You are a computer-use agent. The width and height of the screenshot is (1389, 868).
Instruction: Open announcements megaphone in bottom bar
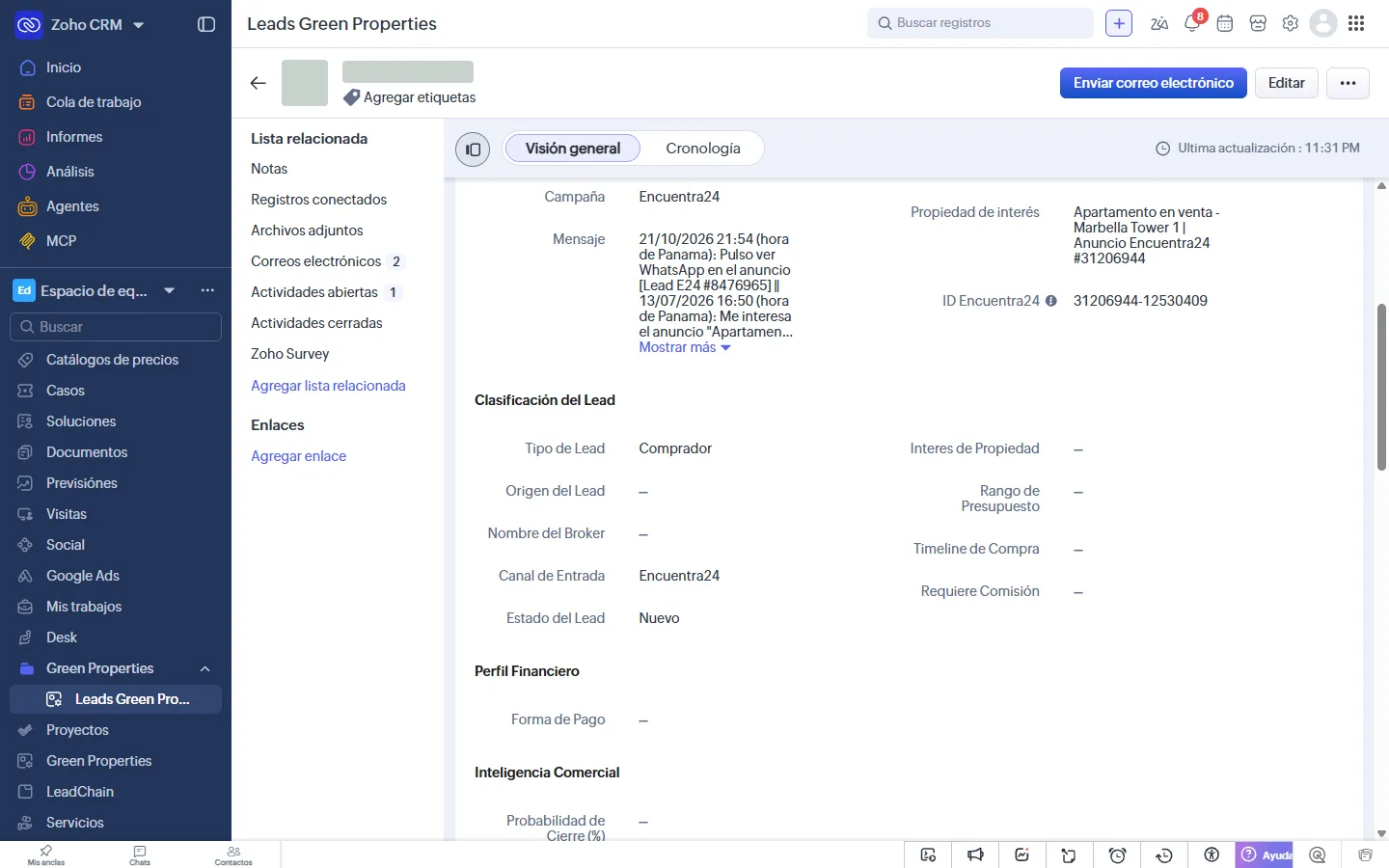point(976,854)
